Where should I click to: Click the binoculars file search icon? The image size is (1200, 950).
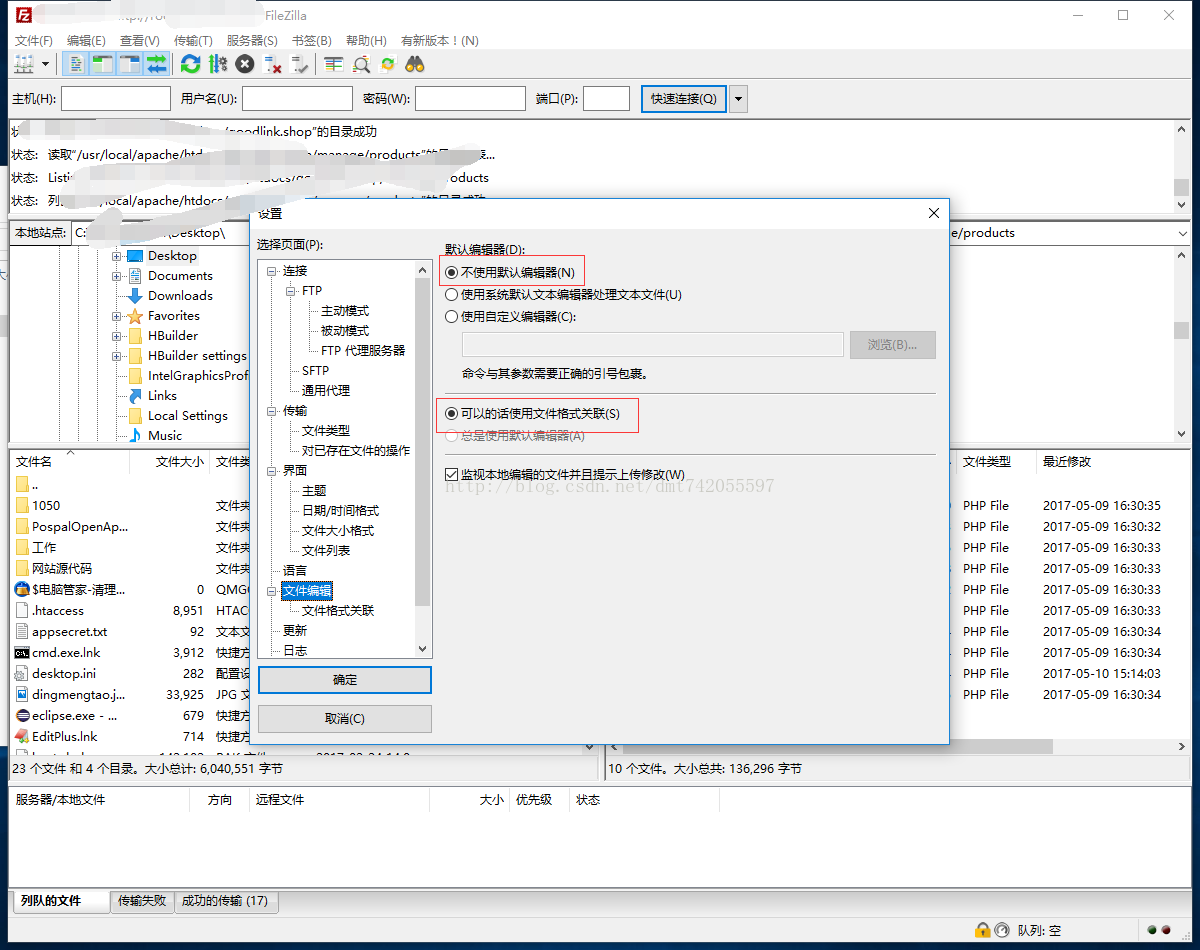(415, 64)
